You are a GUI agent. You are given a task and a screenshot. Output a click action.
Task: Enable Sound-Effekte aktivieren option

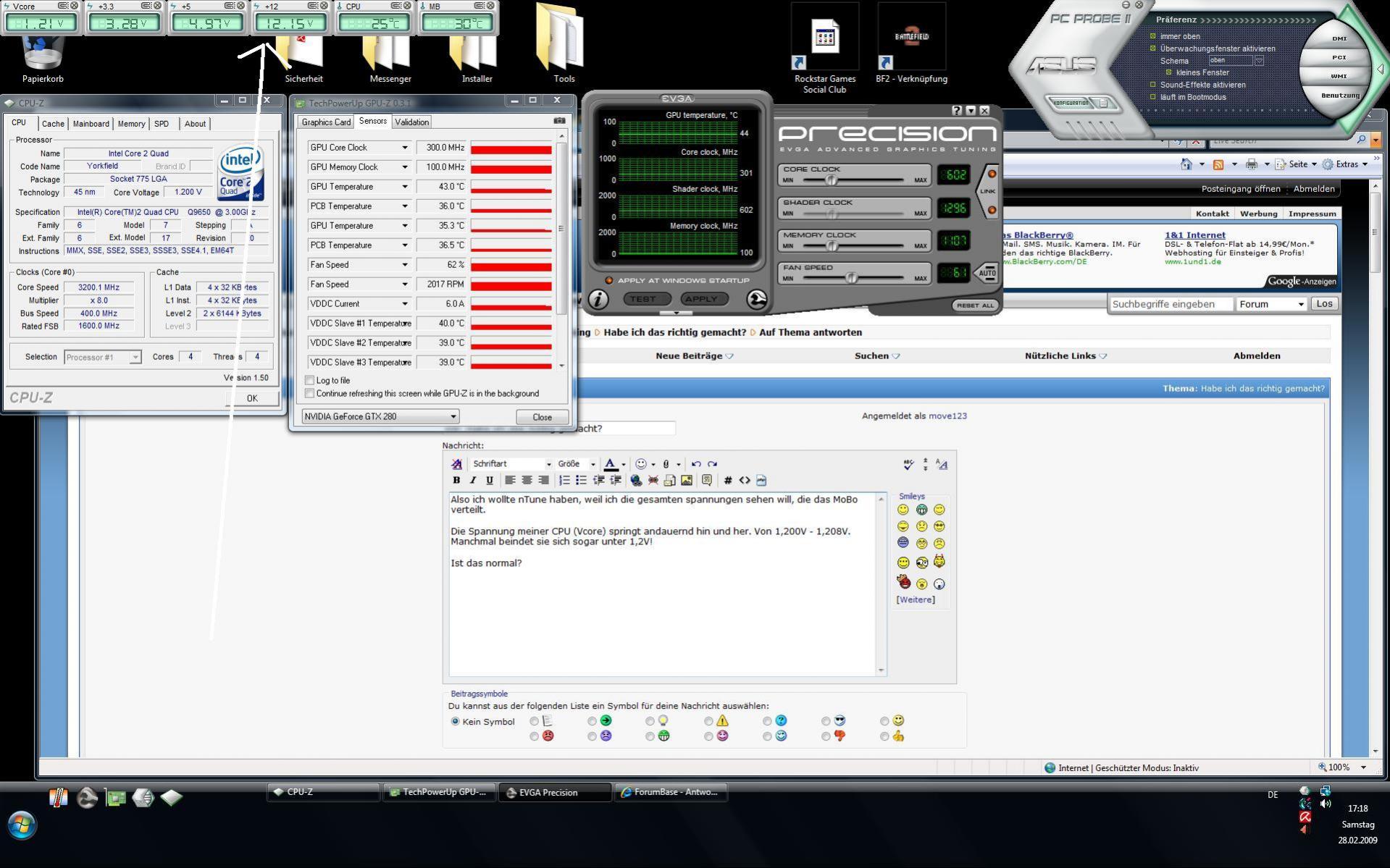(1153, 85)
